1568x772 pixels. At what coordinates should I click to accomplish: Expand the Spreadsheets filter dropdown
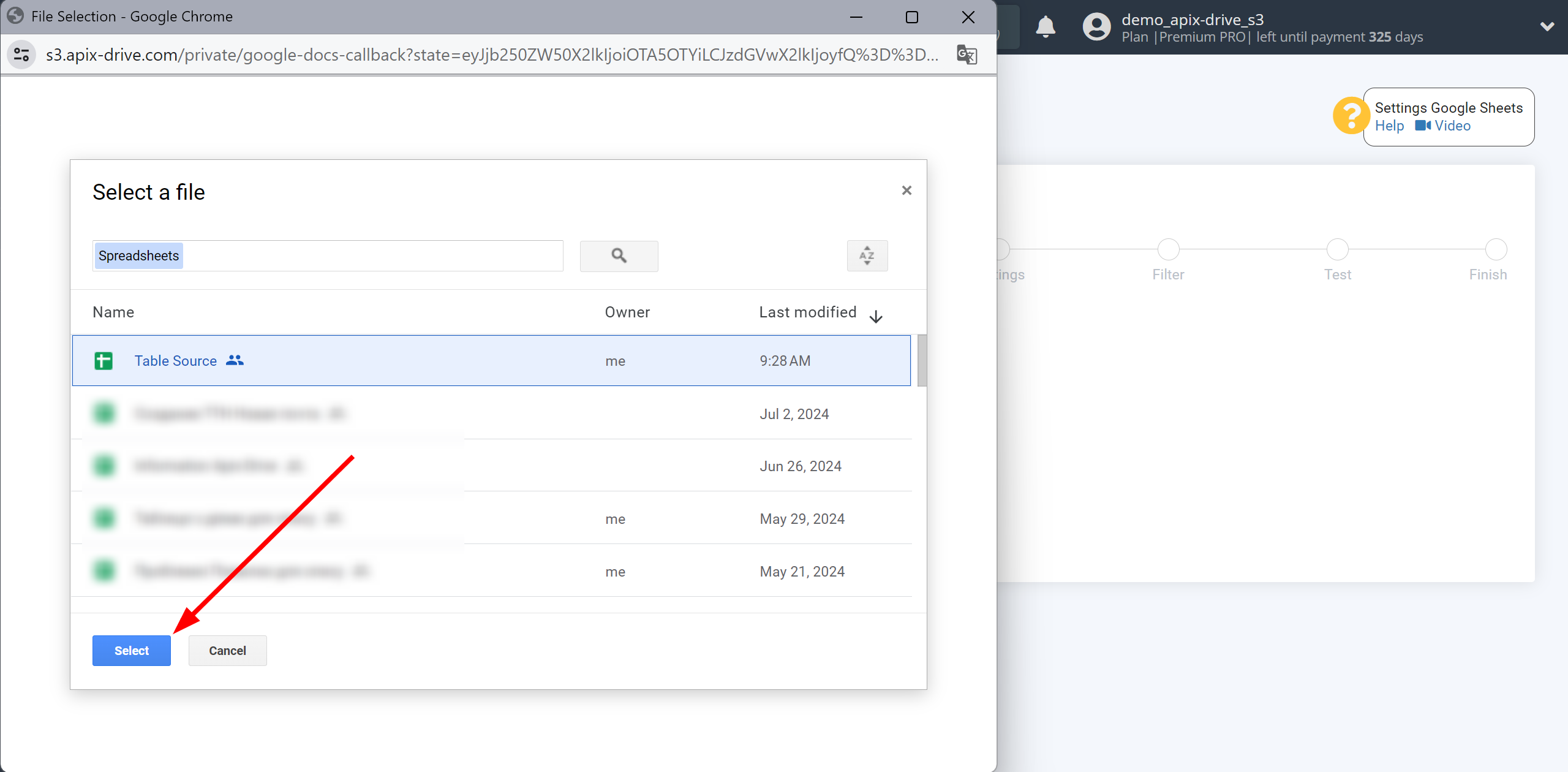(138, 255)
